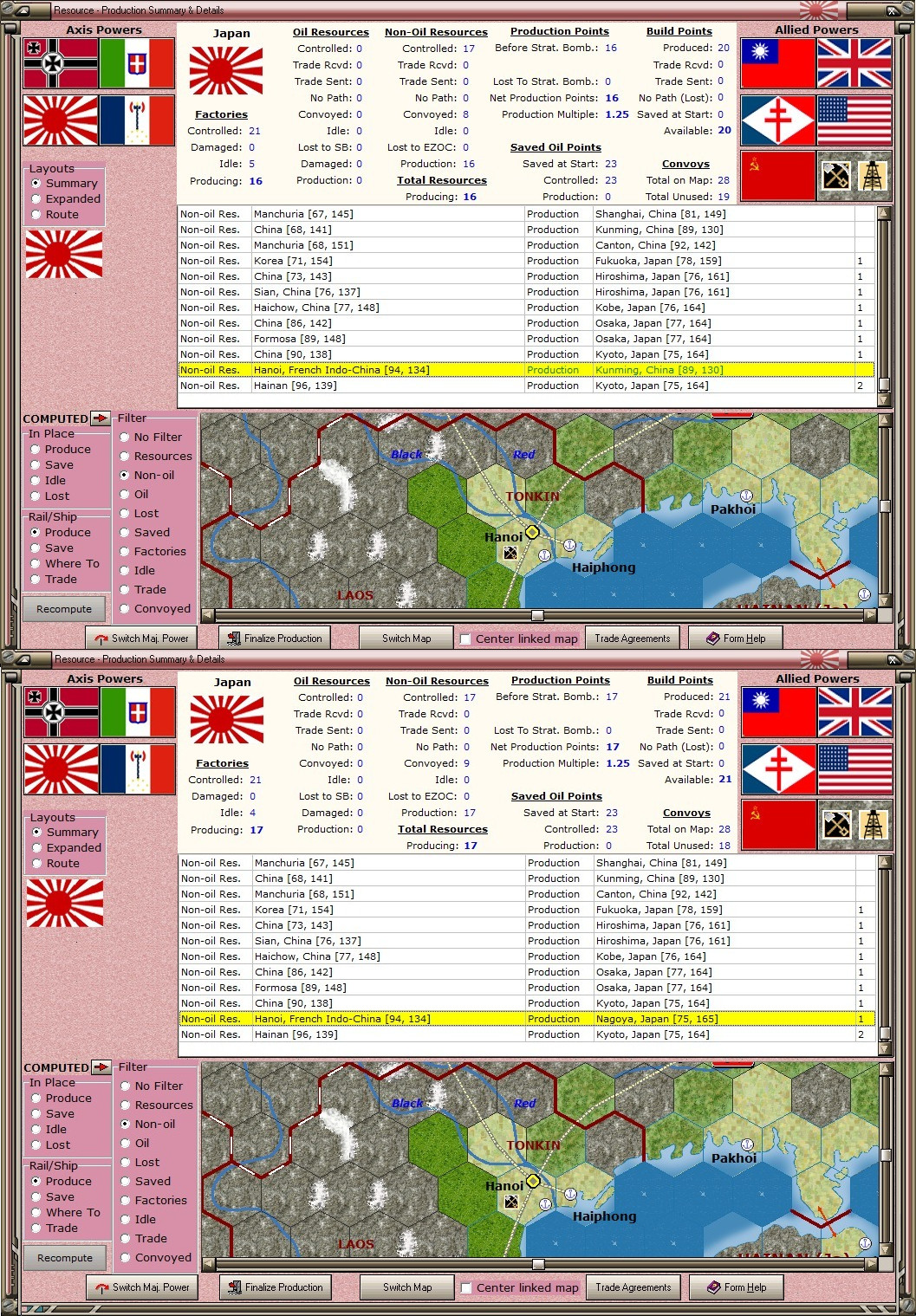Click the Soviet Union flag in Allied Powers
Image resolution: width=916 pixels, height=1316 pixels.
tap(777, 173)
